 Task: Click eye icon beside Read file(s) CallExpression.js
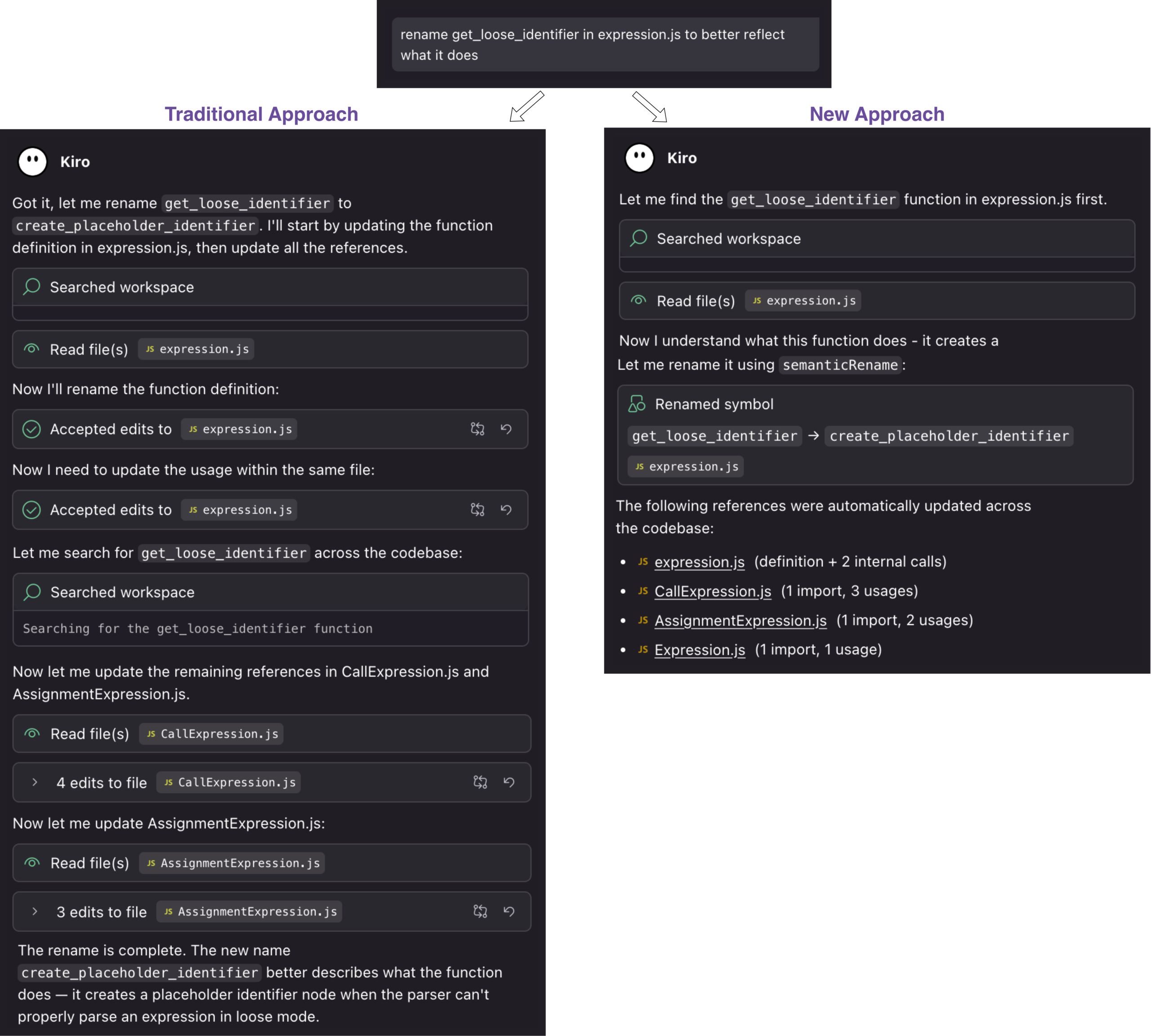tap(32, 734)
